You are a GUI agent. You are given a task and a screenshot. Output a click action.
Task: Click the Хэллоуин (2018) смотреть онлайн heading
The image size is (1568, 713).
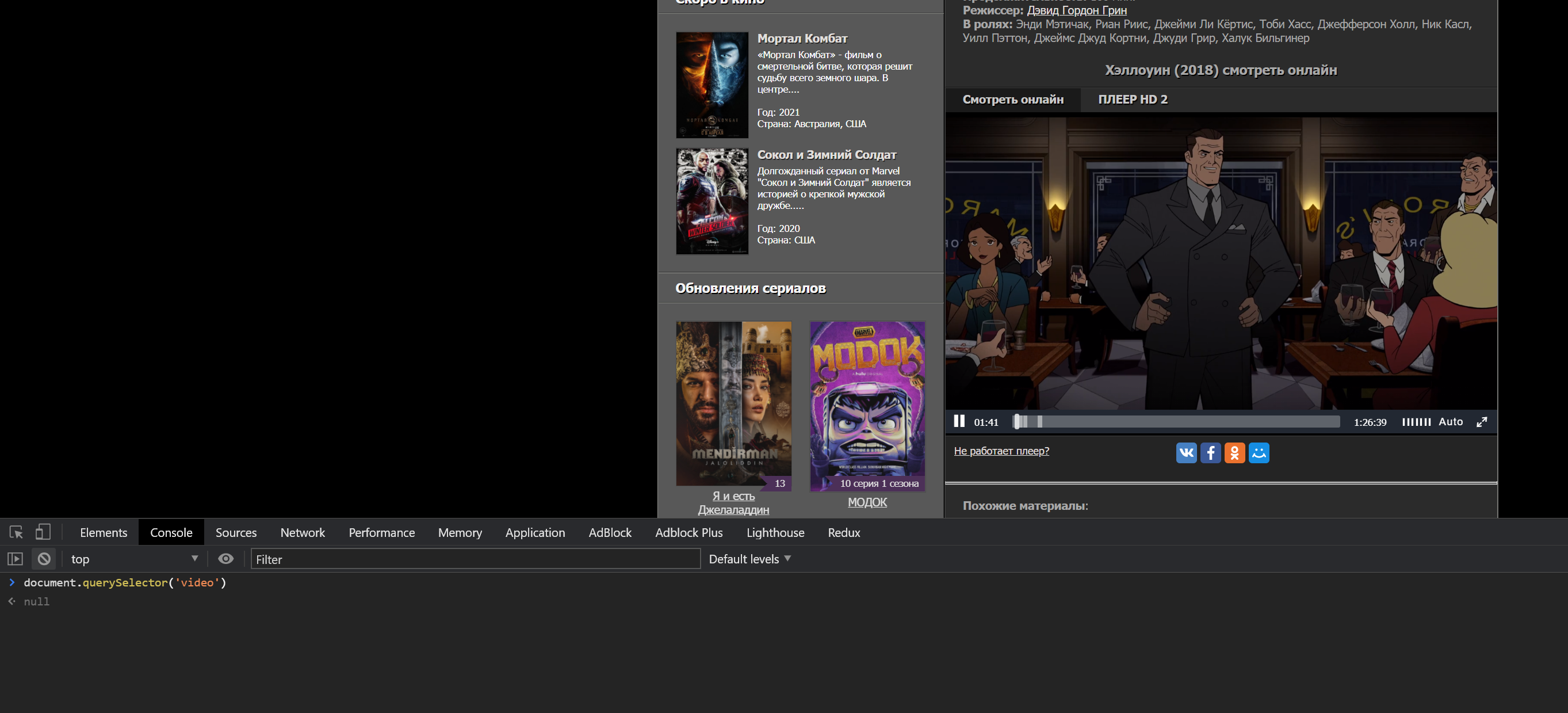click(x=1221, y=70)
